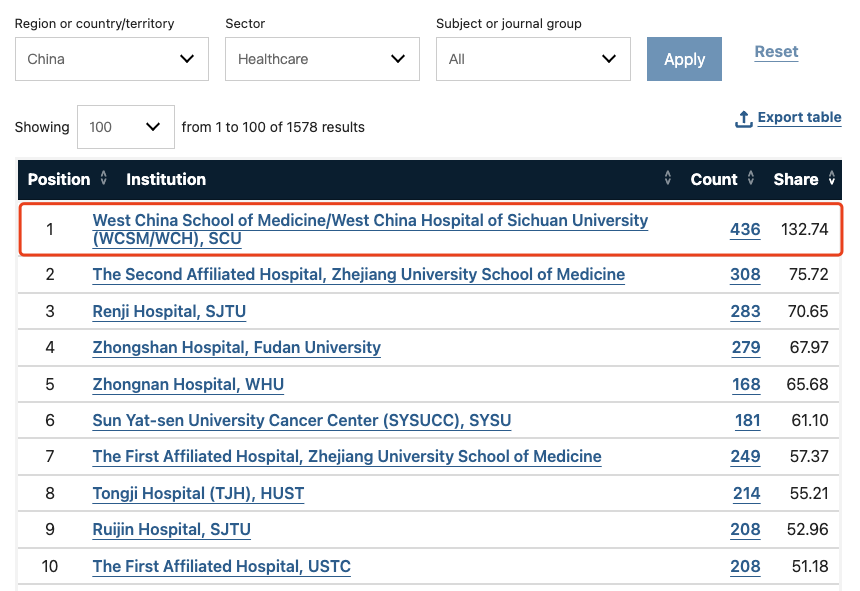Select the share value 65.68
The image size is (860, 591).
point(807,384)
